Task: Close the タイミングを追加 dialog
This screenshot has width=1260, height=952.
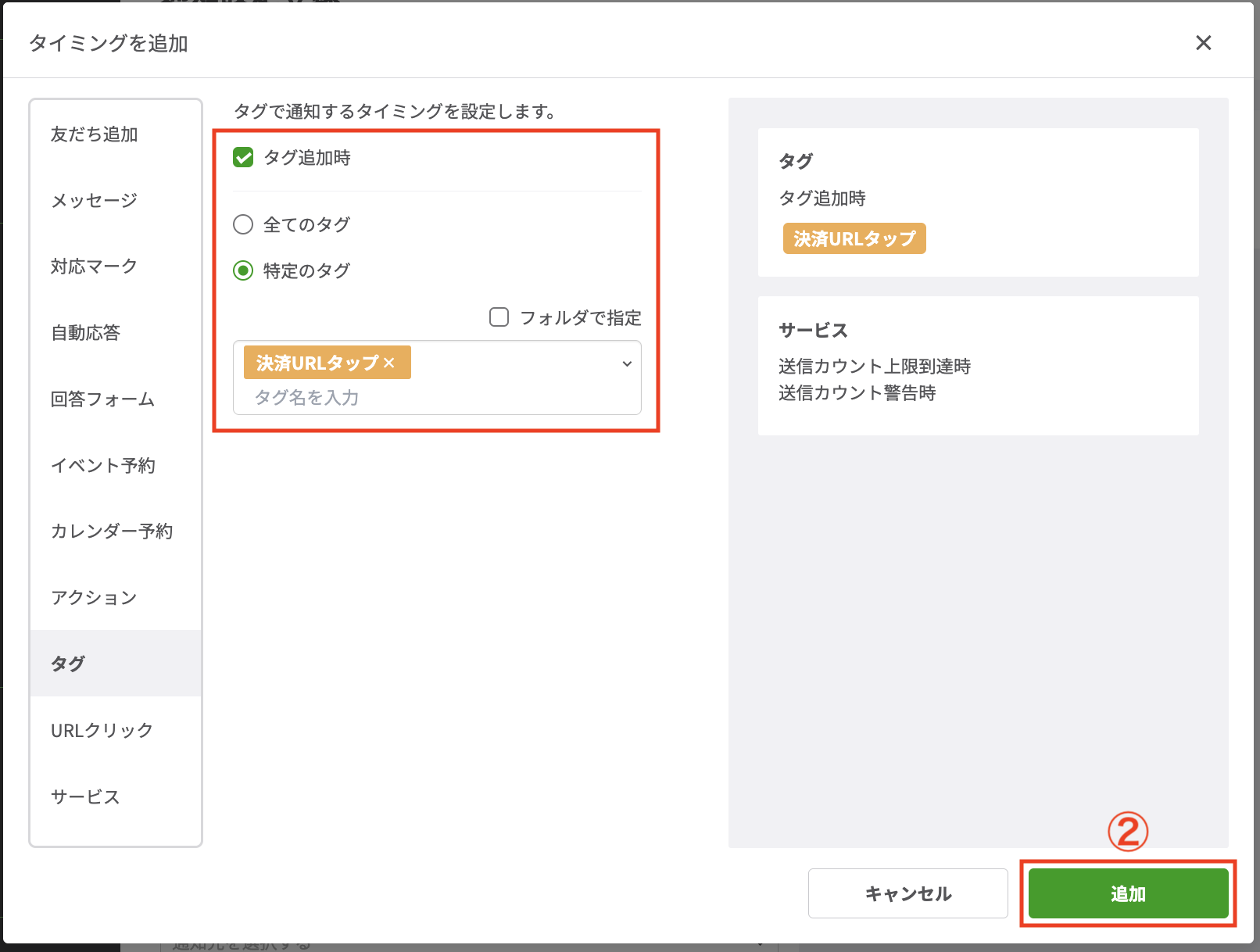Action: (x=1203, y=43)
